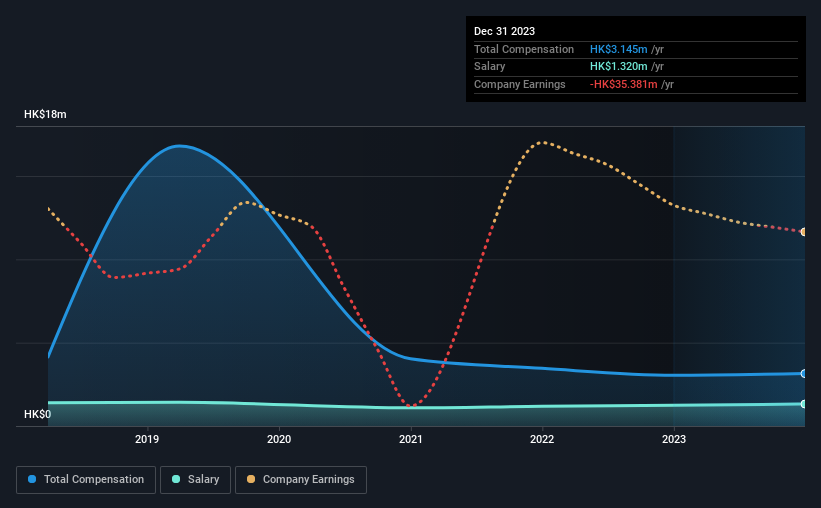Select the Total Compensation end-point marker
The height and width of the screenshot is (508, 821).
click(x=804, y=373)
